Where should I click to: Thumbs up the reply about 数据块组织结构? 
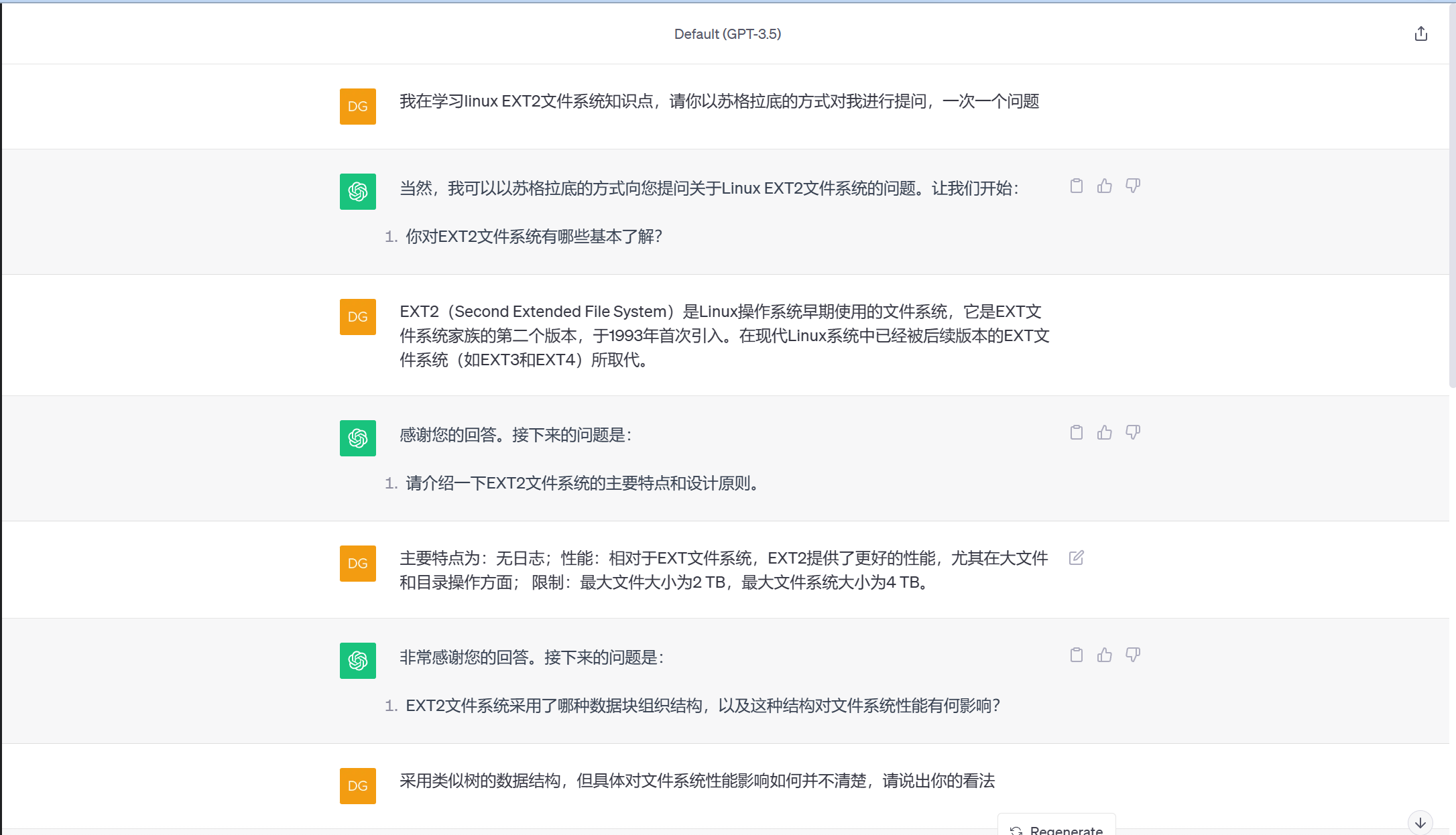pyautogui.click(x=1105, y=655)
